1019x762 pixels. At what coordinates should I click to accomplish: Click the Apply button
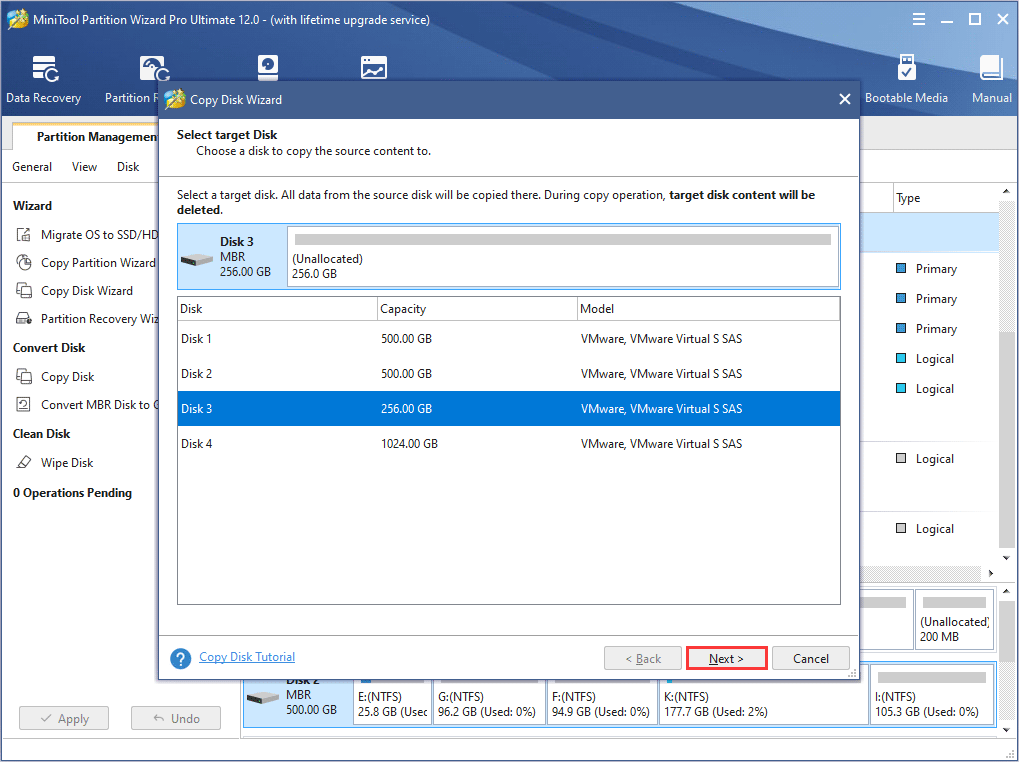64,718
